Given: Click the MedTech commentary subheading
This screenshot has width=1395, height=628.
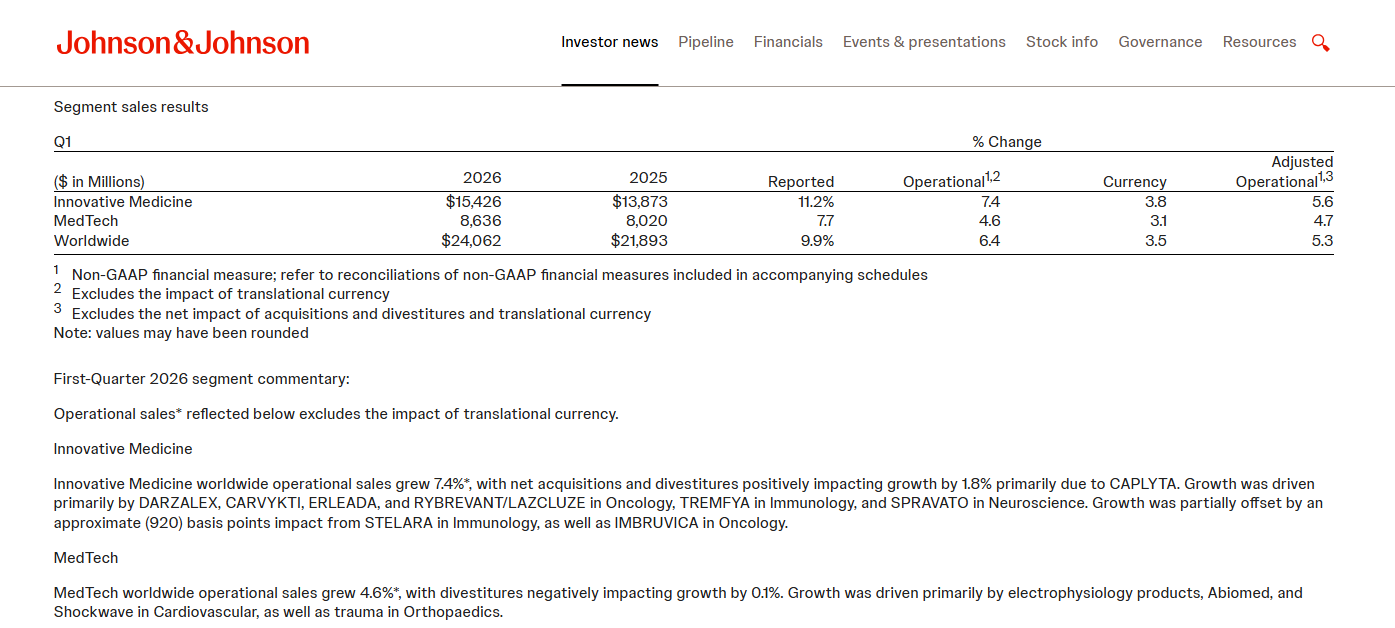Looking at the screenshot, I should [x=86, y=558].
